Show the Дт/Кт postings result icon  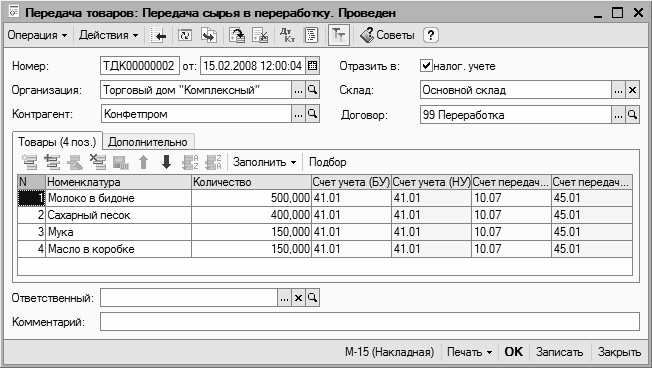[x=287, y=36]
